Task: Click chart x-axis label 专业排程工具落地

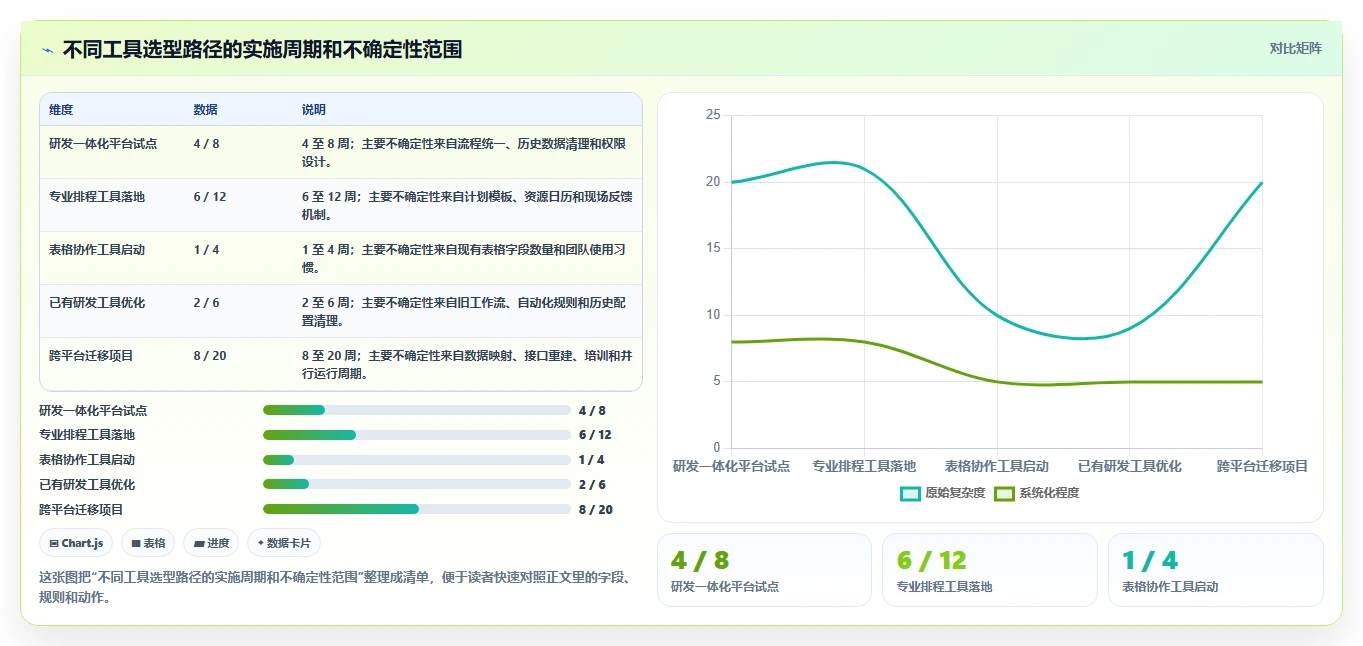Action: point(864,466)
